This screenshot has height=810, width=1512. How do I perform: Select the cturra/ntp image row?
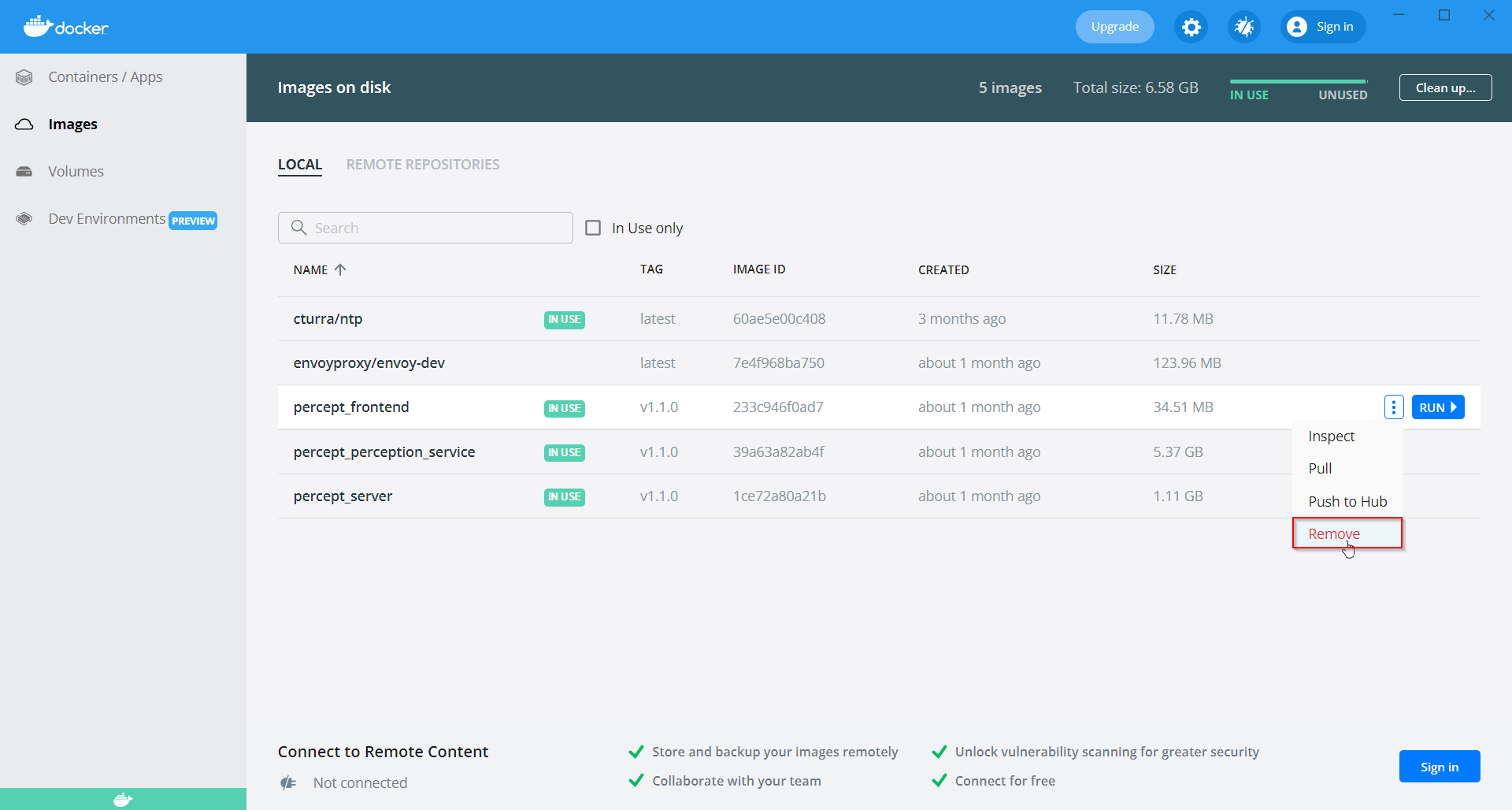pos(879,319)
